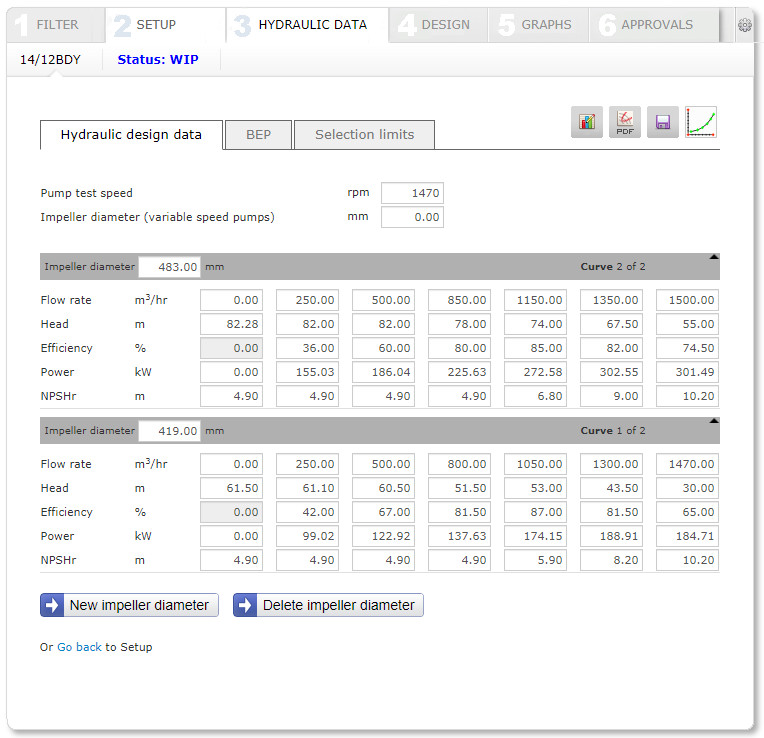
Task: Select the 419.00 impeller diameter field
Action: click(x=169, y=431)
